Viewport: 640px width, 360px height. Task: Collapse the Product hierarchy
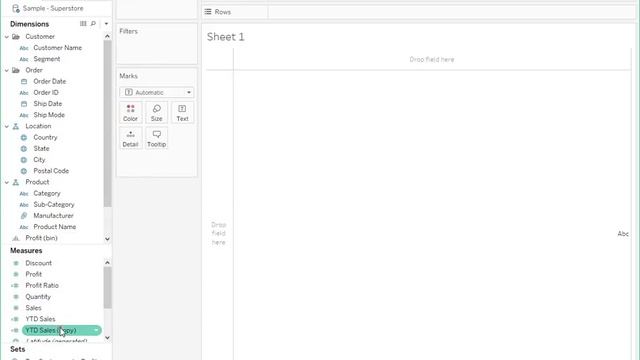coord(7,182)
